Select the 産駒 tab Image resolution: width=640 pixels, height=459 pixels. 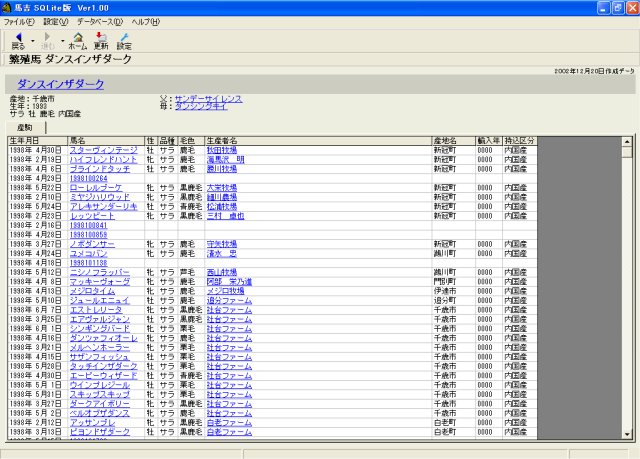pyautogui.click(x=25, y=128)
